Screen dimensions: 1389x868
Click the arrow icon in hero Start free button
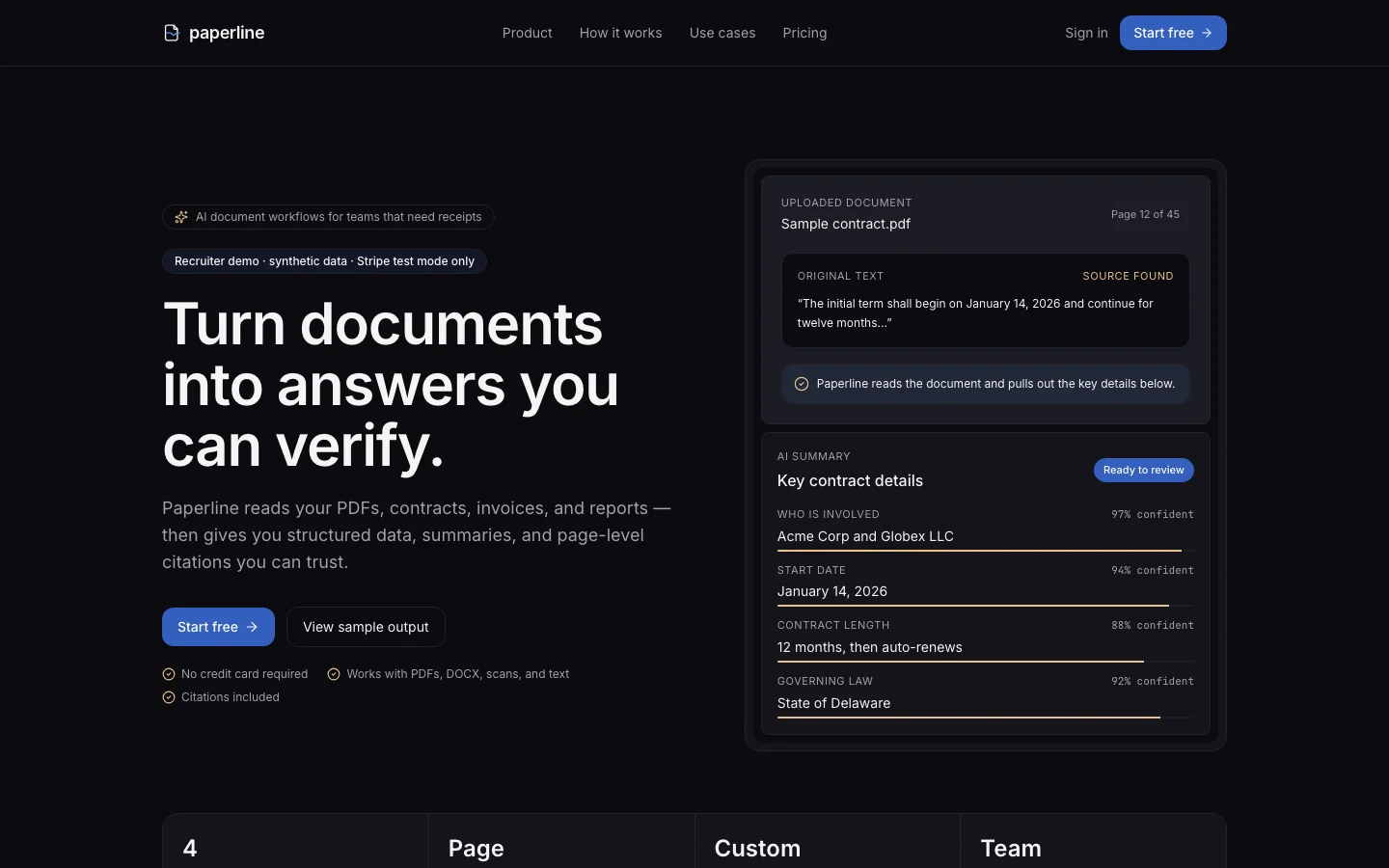[x=252, y=627]
